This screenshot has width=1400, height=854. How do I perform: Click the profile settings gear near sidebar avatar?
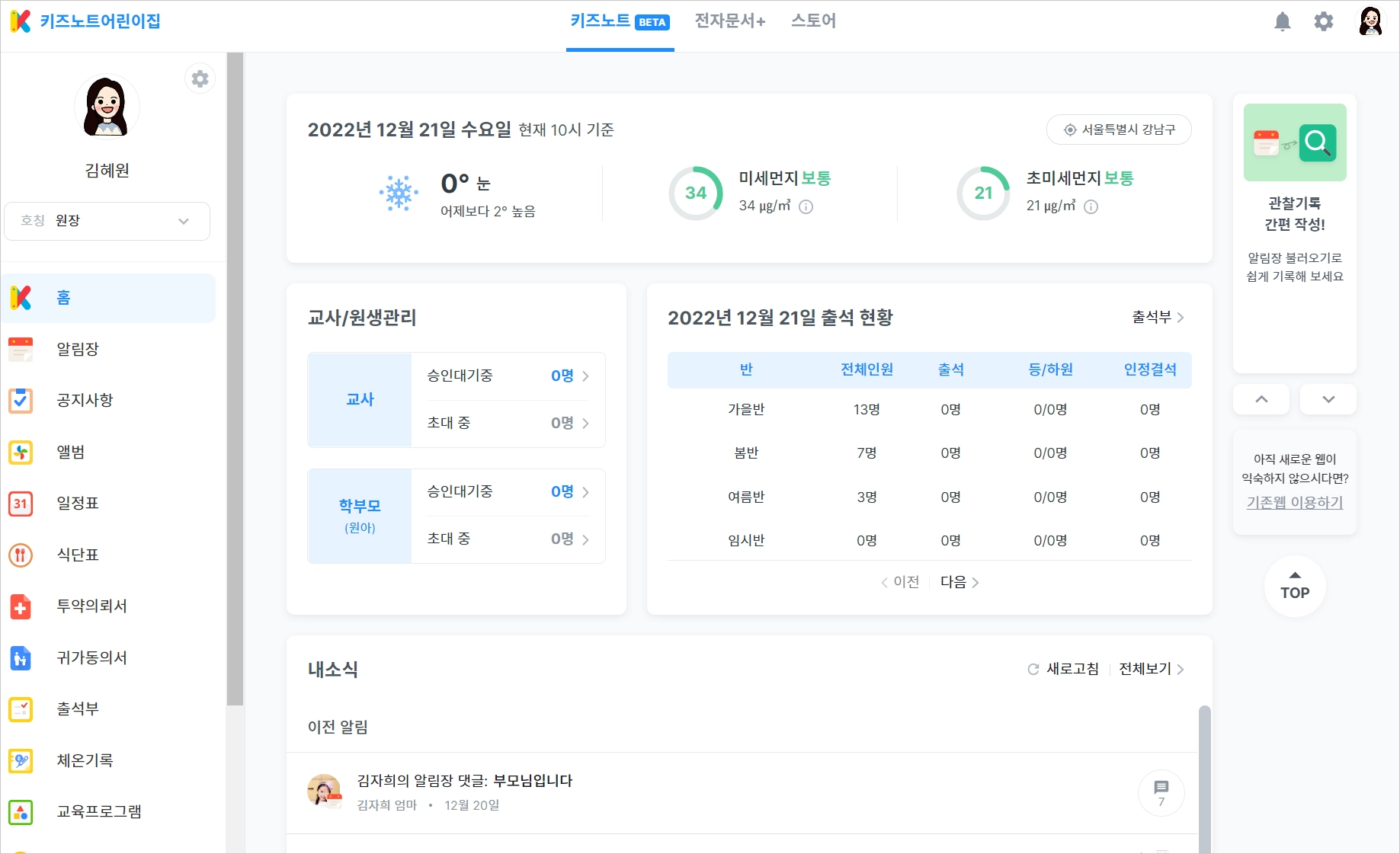click(x=200, y=78)
